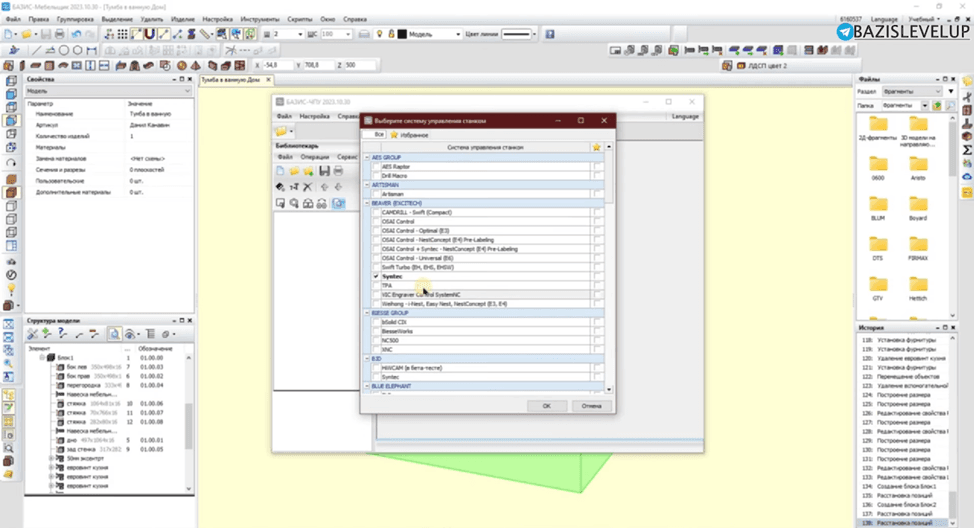Viewport: 974px width, 528px height.
Task: Open the Модель layer dropdown in toolbar
Action: click(x=457, y=34)
